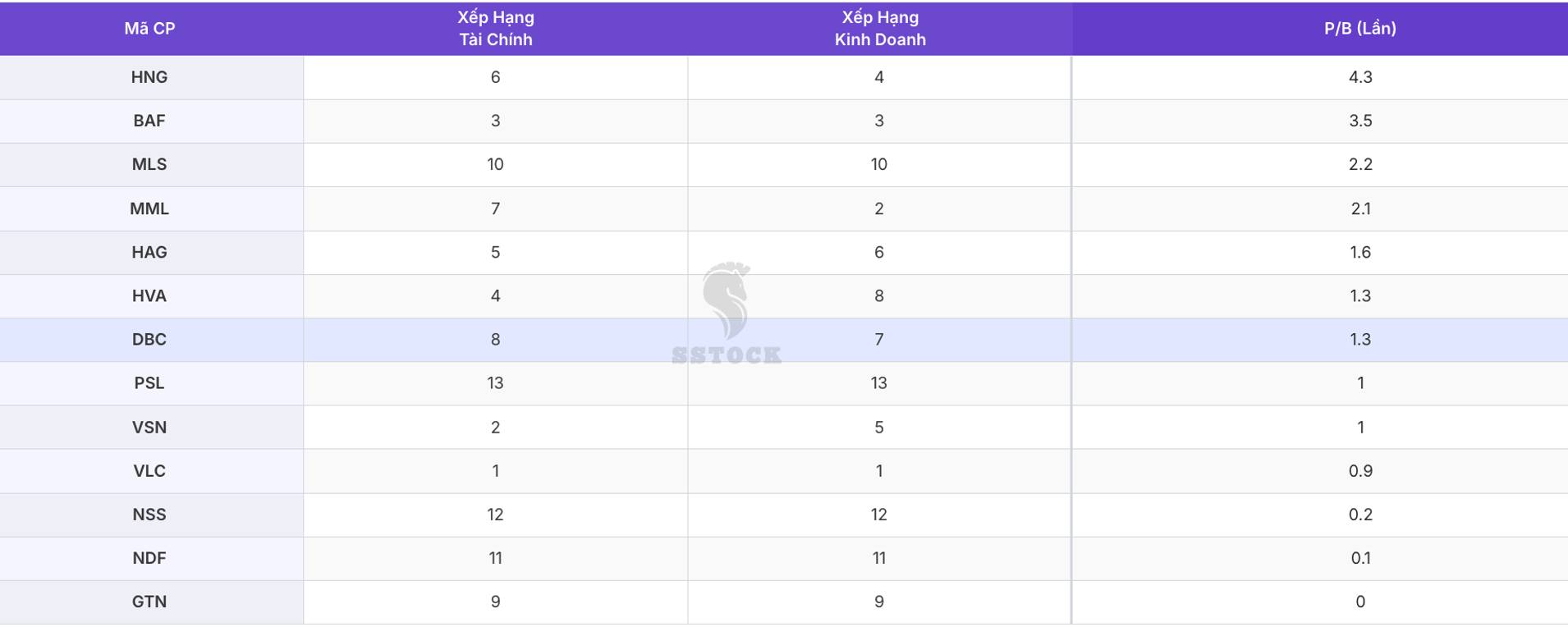Sort by Xếp Hạng Tài Chính header
Image resolution: width=1568 pixels, height=627 pixels.
pyautogui.click(x=495, y=29)
